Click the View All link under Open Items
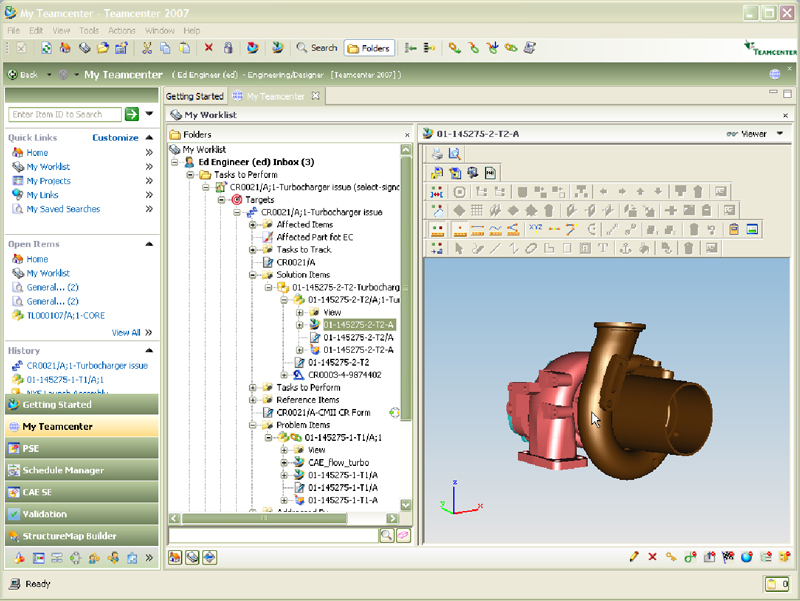Screen dimensions: 800x601 pyautogui.click(x=126, y=333)
